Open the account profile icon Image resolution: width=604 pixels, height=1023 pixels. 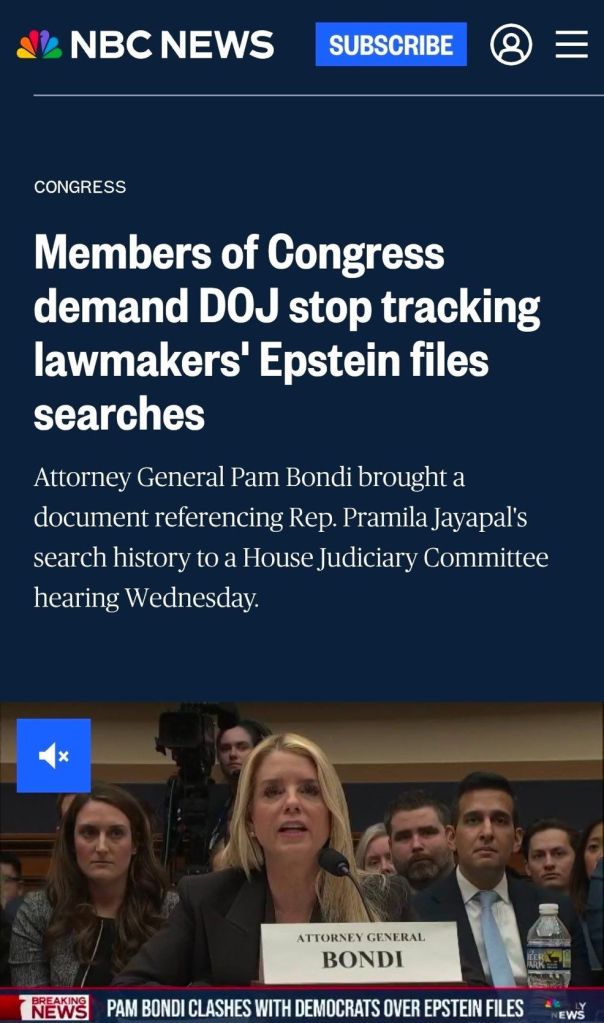[511, 44]
